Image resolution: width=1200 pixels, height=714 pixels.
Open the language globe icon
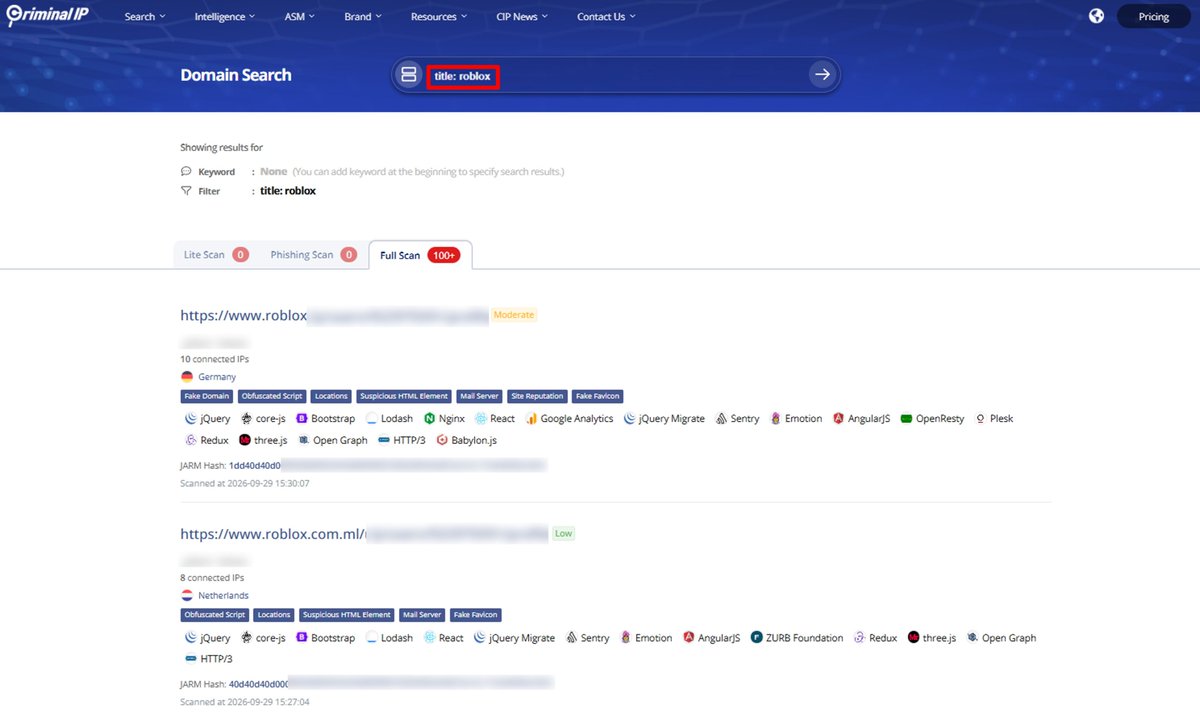(x=1097, y=16)
